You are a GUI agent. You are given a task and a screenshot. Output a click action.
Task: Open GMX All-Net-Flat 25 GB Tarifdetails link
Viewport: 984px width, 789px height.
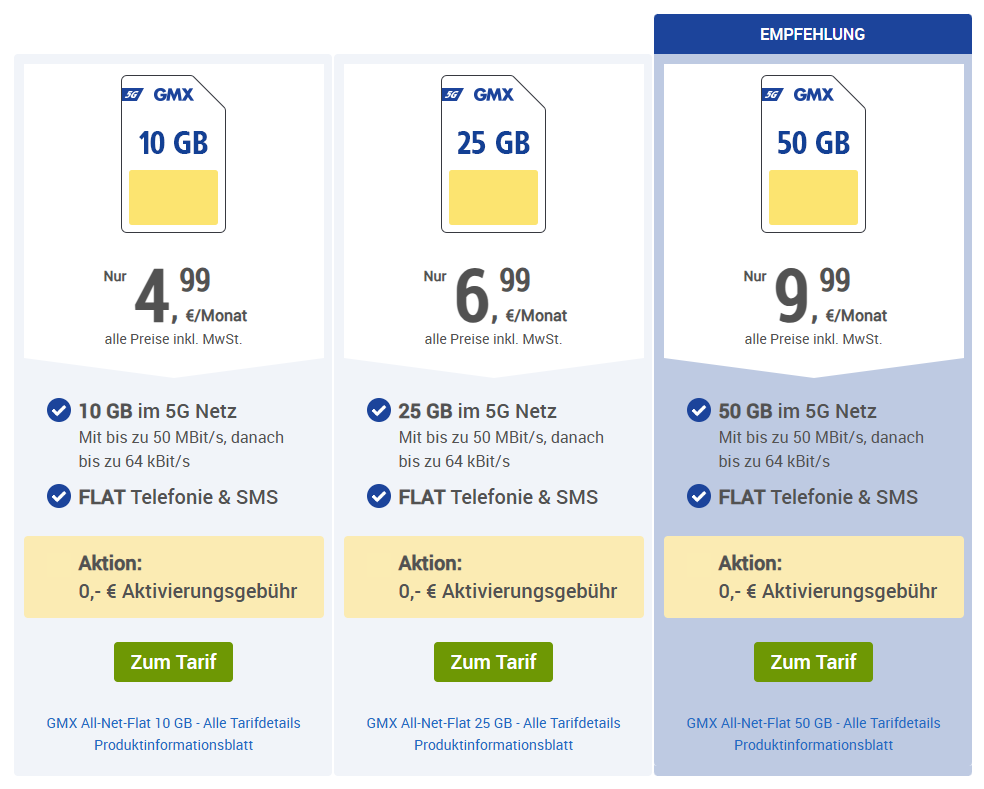[493, 723]
